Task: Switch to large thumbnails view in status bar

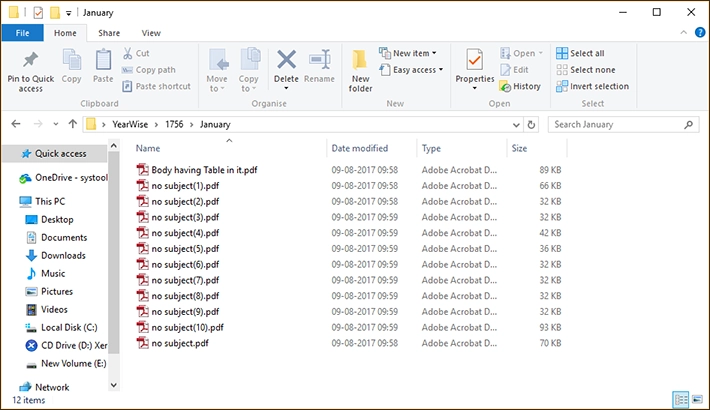Action: pos(697,400)
